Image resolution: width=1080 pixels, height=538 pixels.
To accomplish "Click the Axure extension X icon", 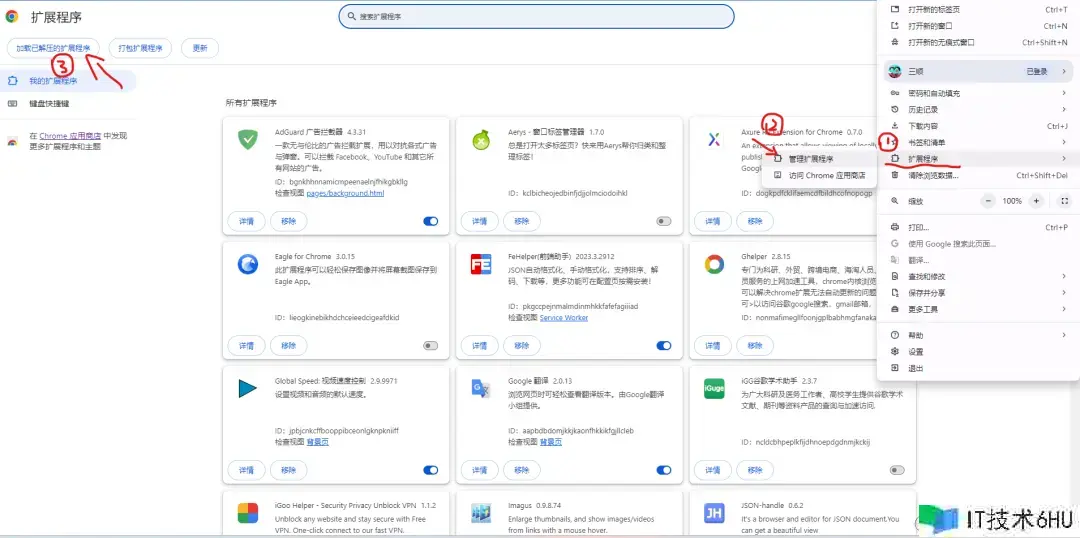I will click(x=714, y=140).
